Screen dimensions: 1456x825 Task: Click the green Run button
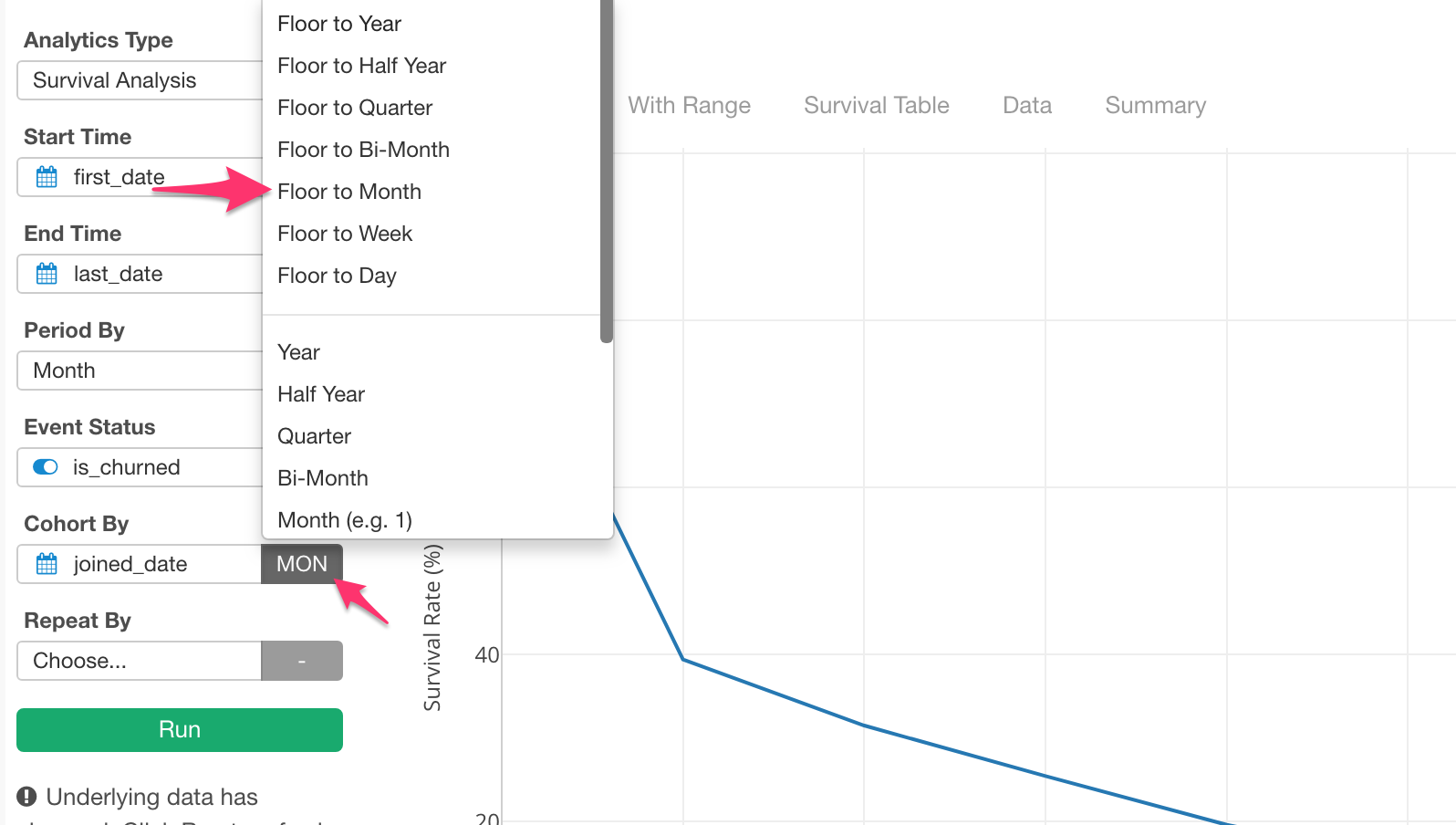[x=180, y=730]
